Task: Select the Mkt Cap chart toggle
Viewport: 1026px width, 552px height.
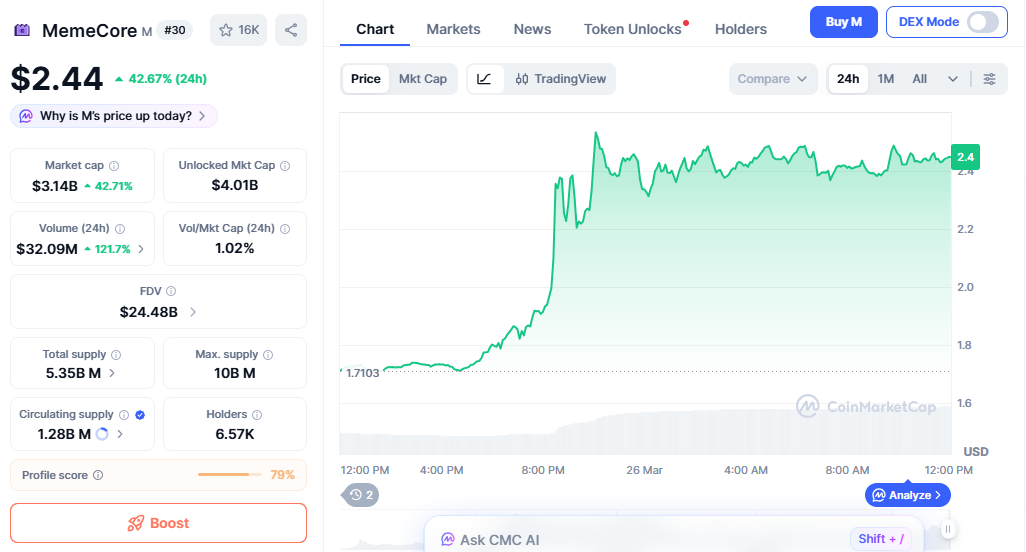Action: coord(423,79)
